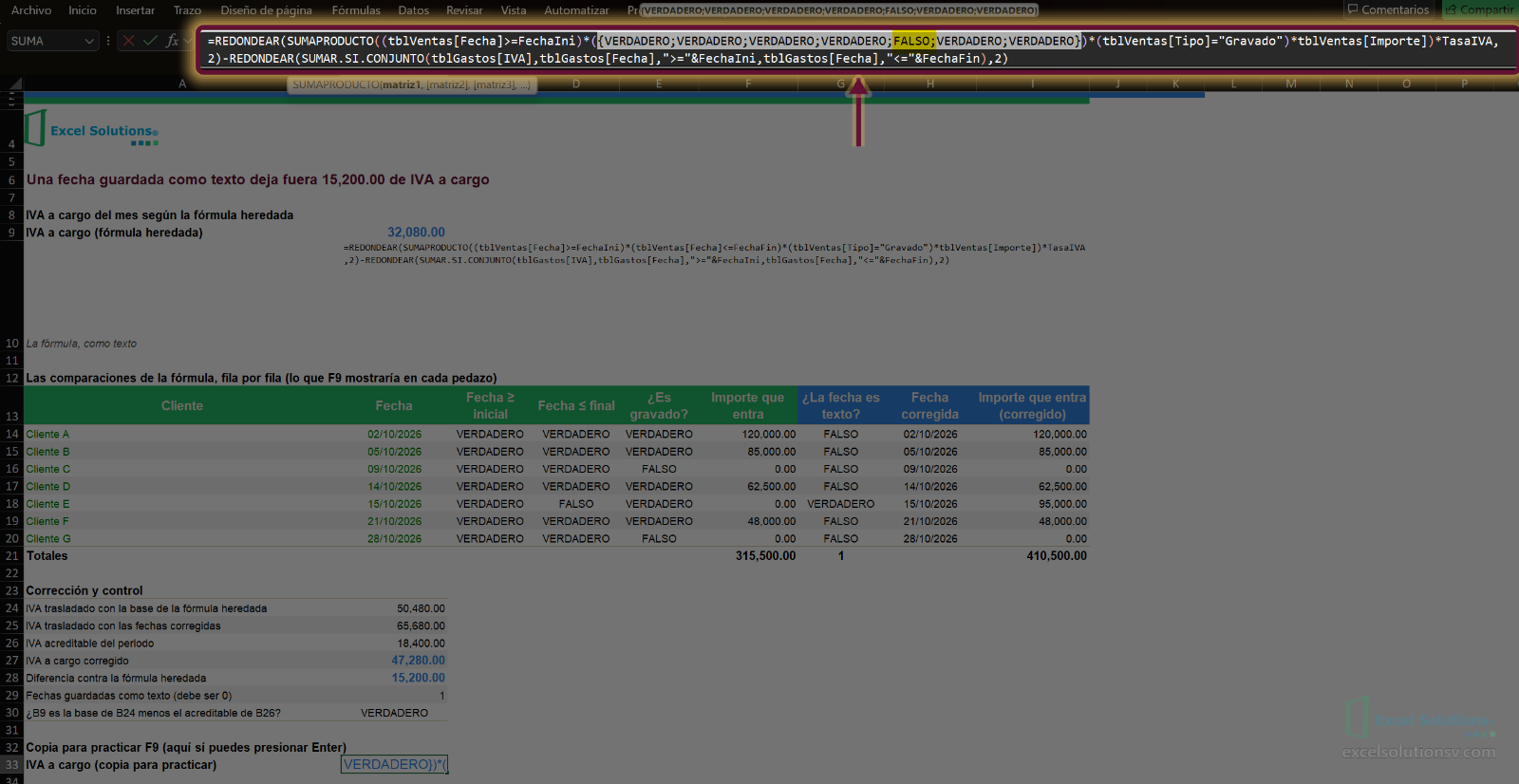Open Insert Function fx dialog
The width and height of the screenshot is (1519, 784).
pos(172,41)
